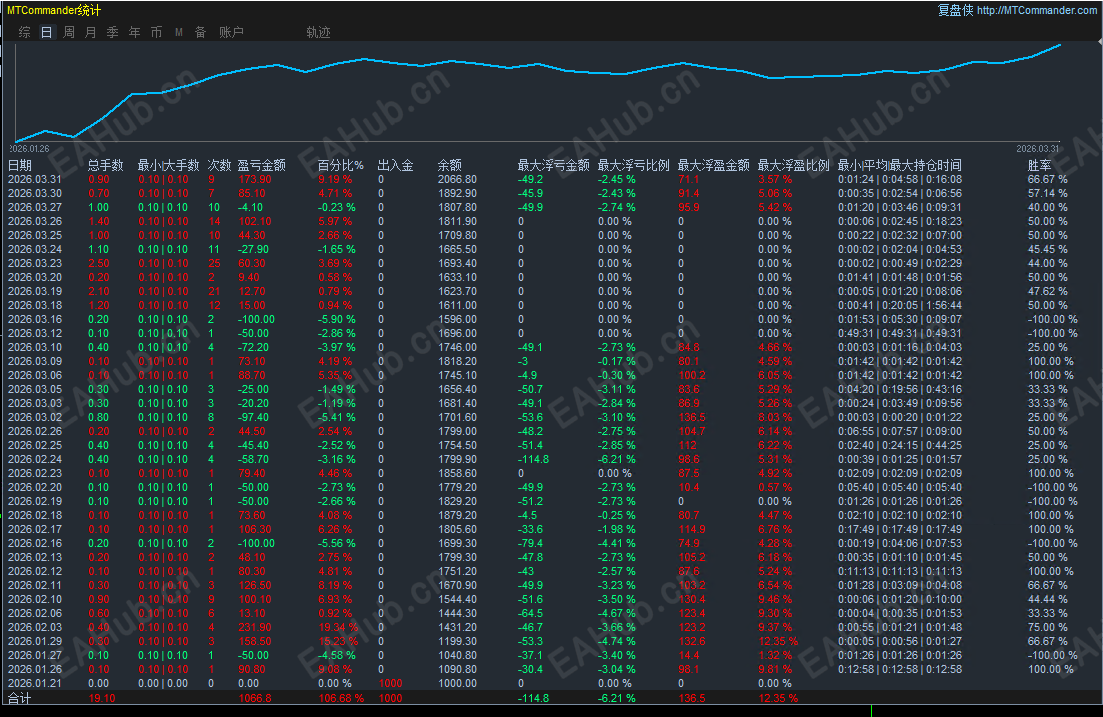Viewport: 1103px width, 717px height.
Task: Open the 备 notes tab
Action: point(200,32)
